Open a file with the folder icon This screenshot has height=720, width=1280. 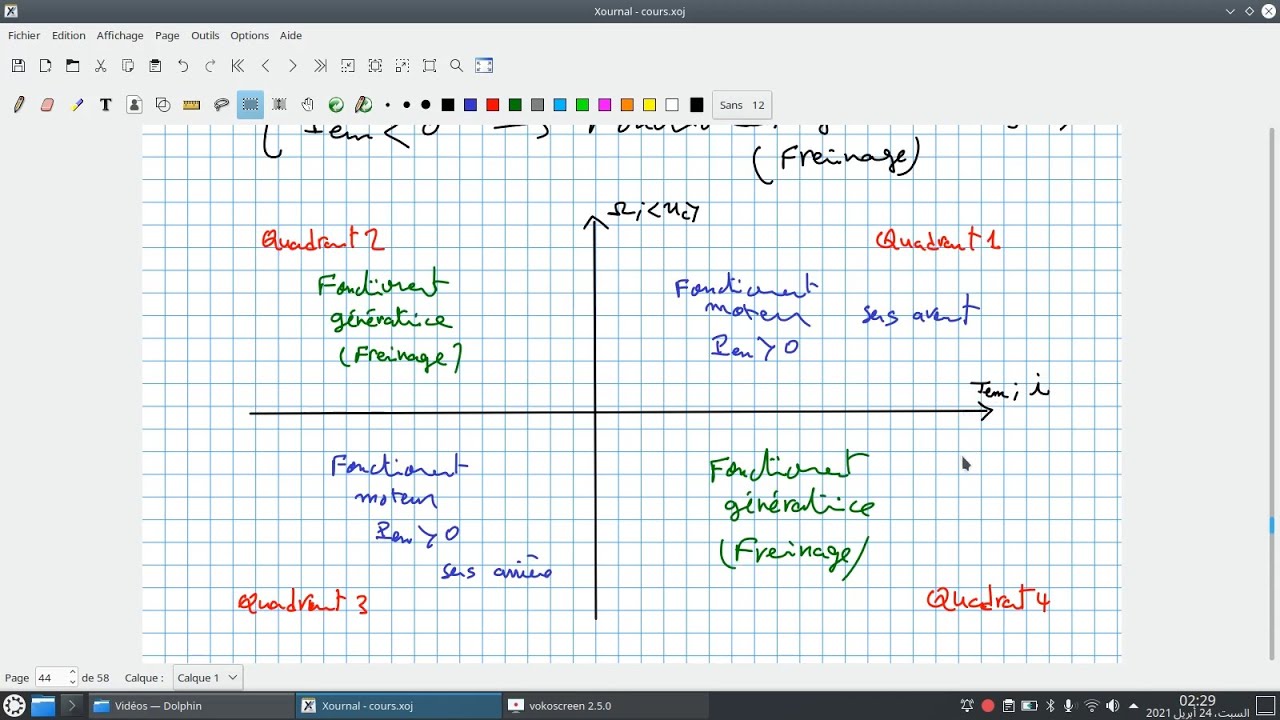[73, 66]
